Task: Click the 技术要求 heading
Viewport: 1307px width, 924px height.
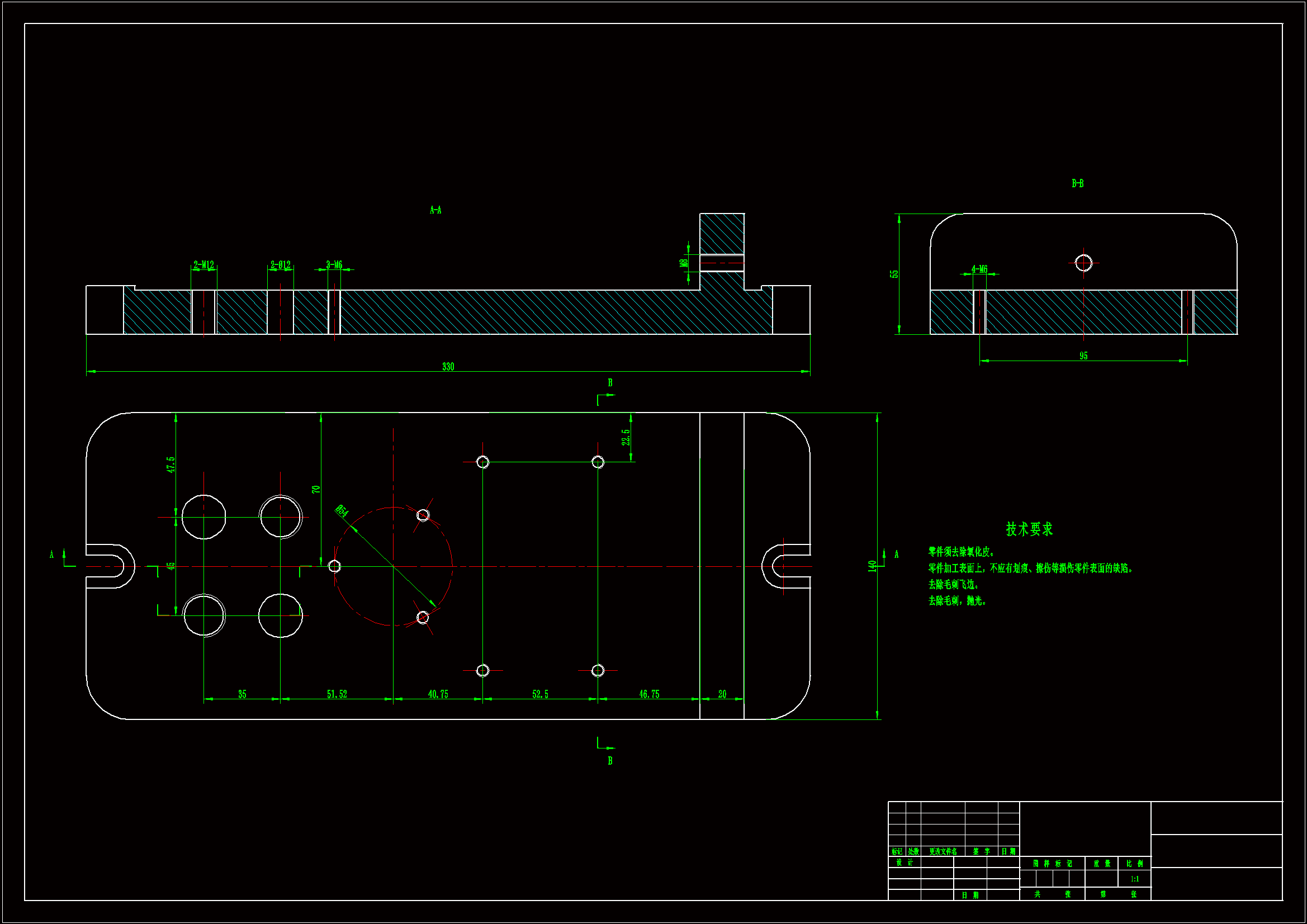Action: tap(1029, 529)
